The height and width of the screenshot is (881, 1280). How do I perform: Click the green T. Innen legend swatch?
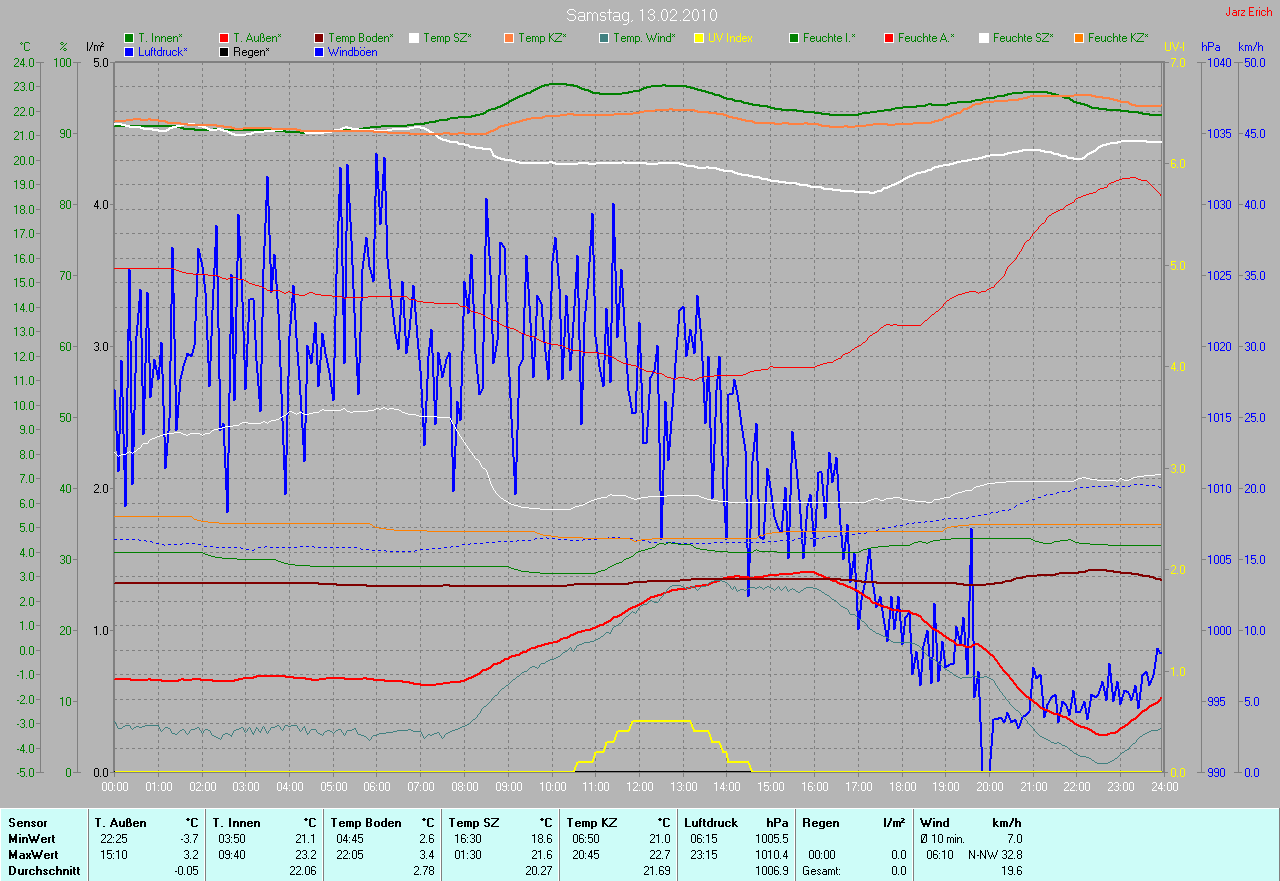point(129,38)
